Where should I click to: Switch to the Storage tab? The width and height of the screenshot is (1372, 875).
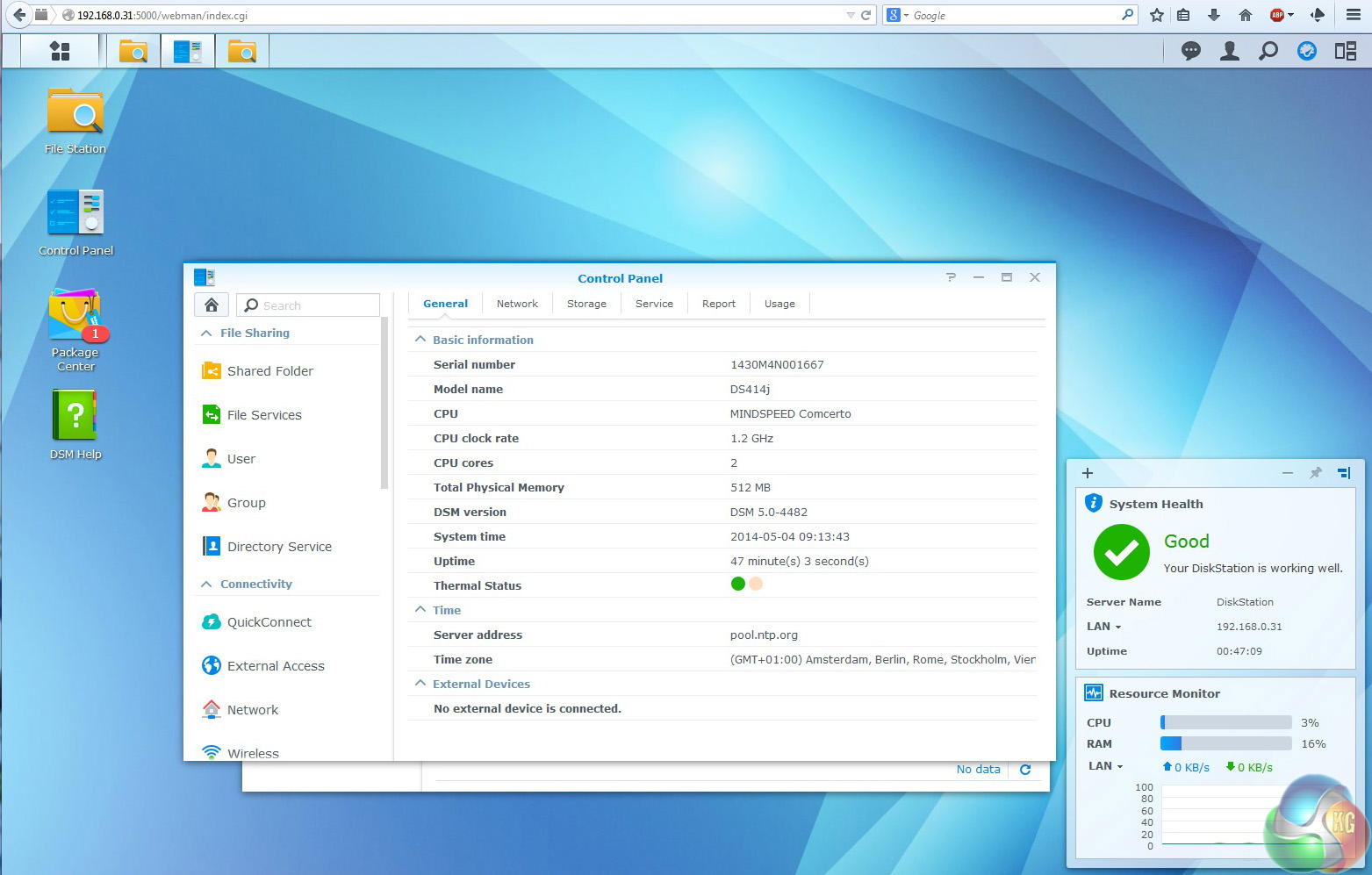pos(586,304)
